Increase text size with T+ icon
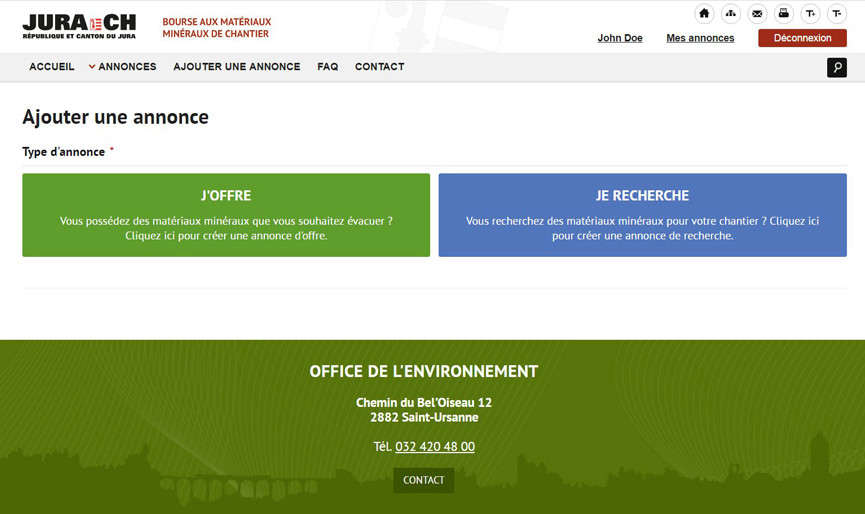 810,14
